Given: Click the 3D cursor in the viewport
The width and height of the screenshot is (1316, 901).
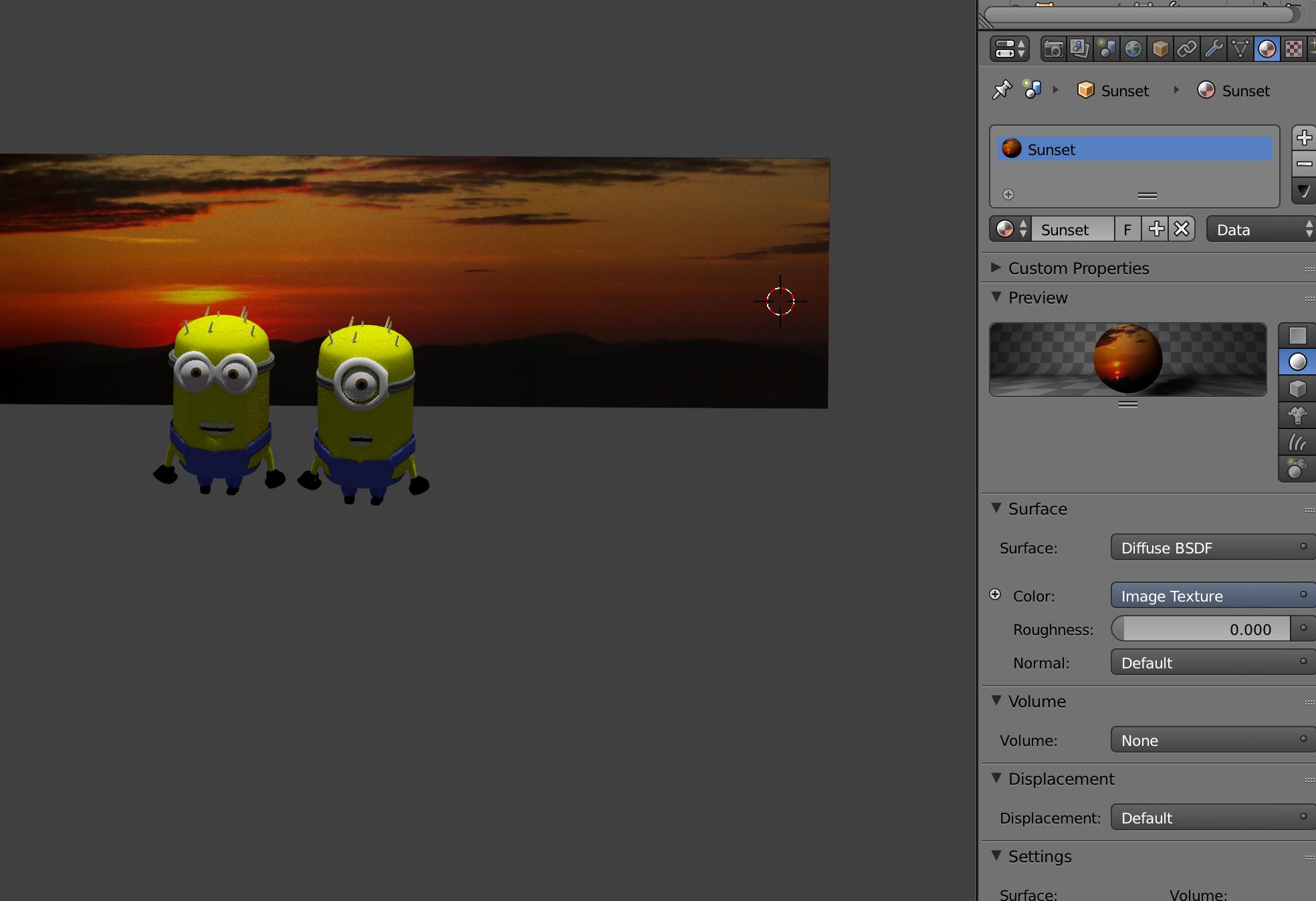Looking at the screenshot, I should [780, 301].
